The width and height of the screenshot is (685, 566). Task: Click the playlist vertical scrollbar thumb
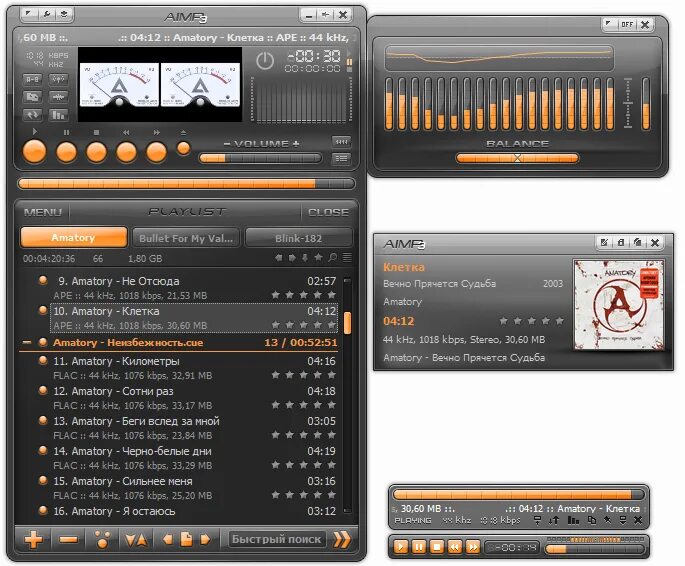(x=348, y=323)
